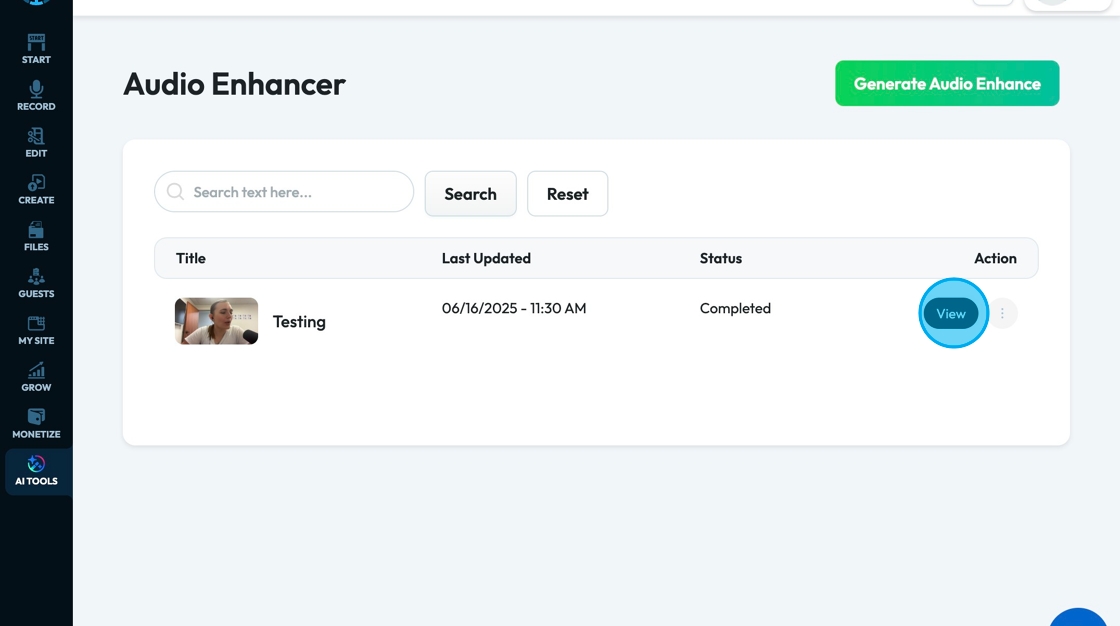Go to the GUESTS section

click(36, 283)
